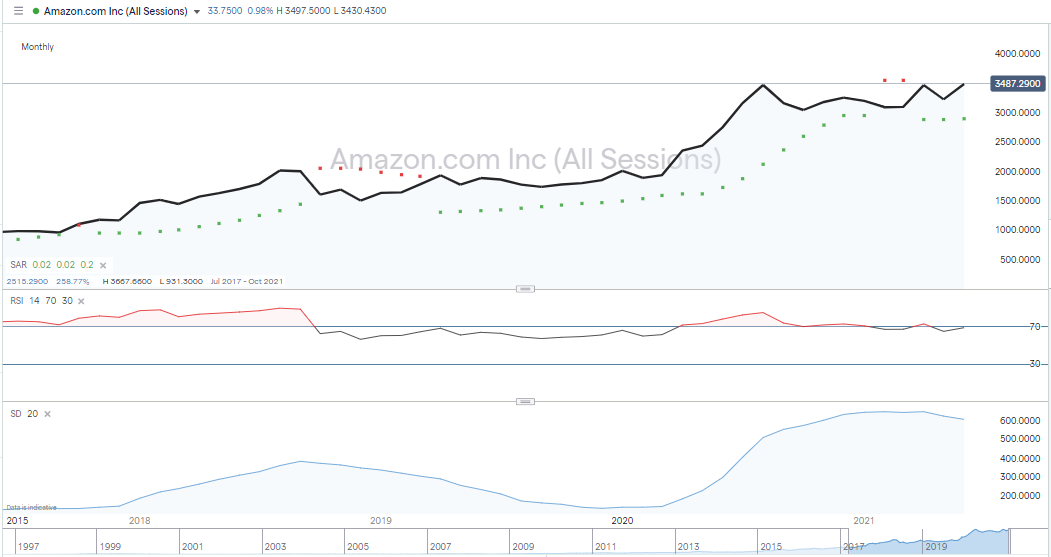Open the hamburger menu icon

pyautogui.click(x=18, y=11)
